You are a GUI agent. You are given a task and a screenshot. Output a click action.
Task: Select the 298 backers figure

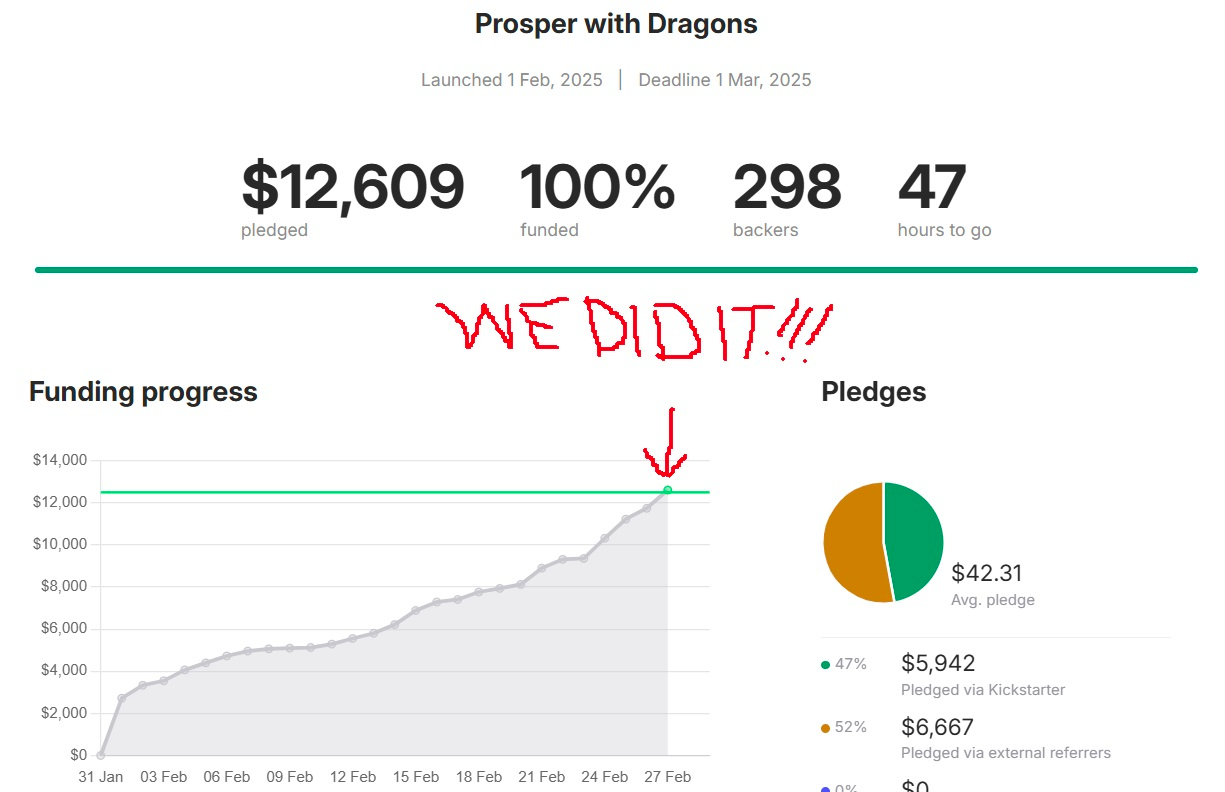click(x=787, y=188)
